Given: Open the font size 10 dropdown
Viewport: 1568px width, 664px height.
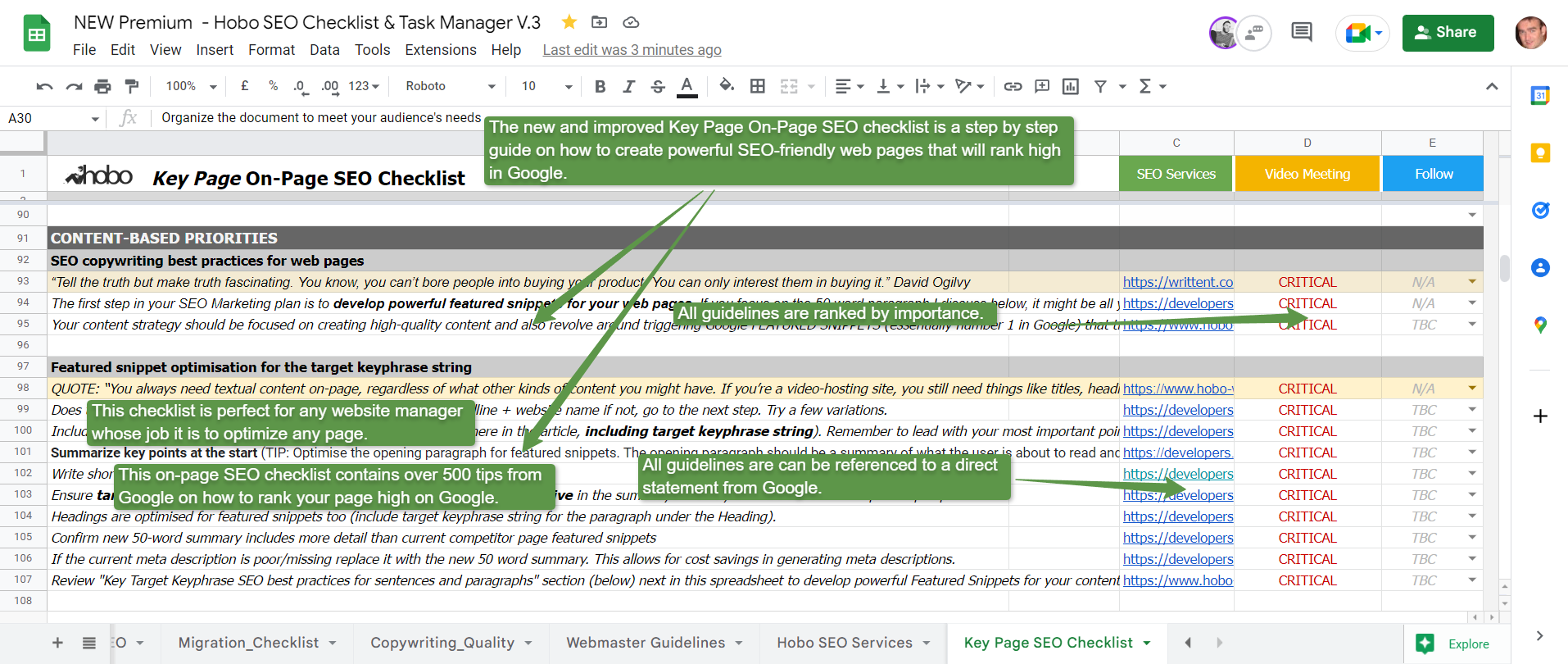Looking at the screenshot, I should coord(546,86).
